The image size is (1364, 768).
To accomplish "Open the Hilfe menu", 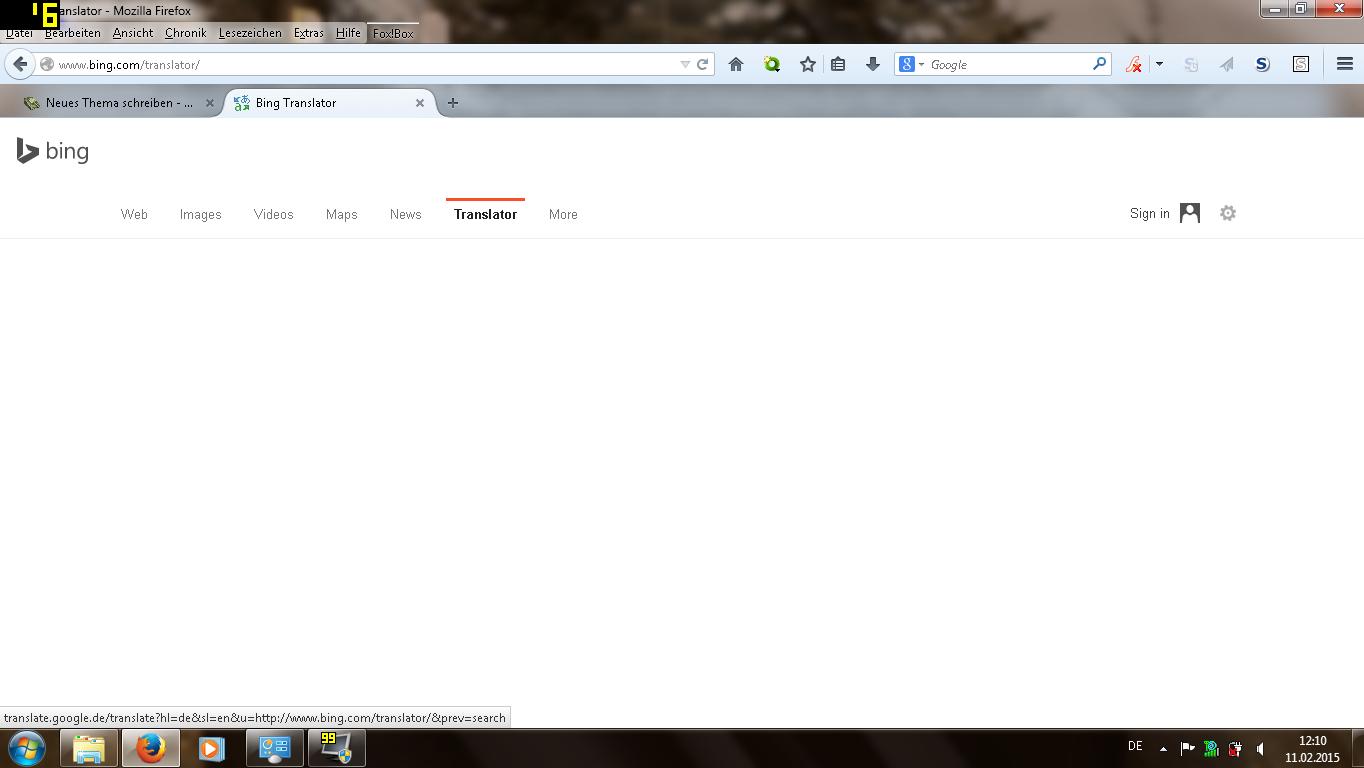I will tap(348, 33).
